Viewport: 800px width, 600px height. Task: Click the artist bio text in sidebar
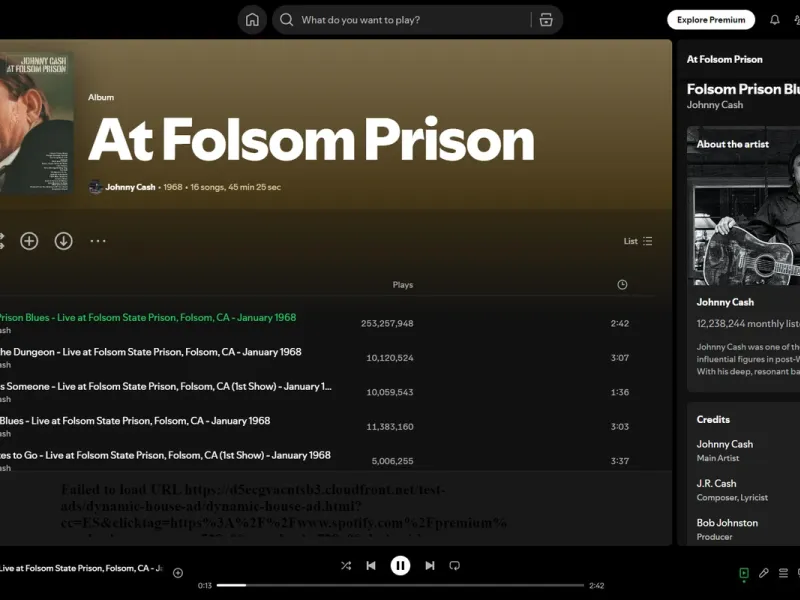click(x=748, y=359)
